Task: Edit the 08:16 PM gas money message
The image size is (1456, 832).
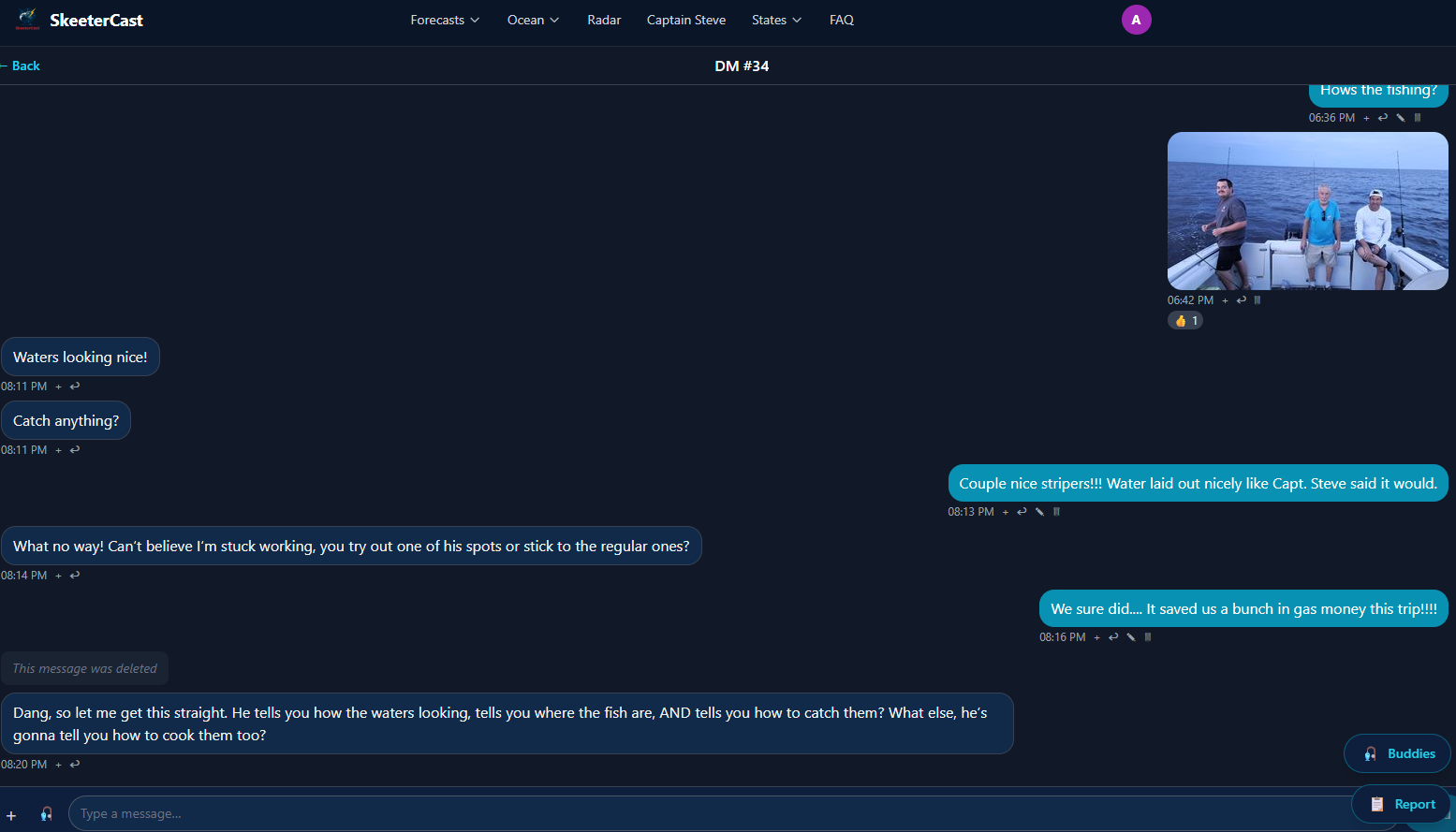Action: point(1131,637)
